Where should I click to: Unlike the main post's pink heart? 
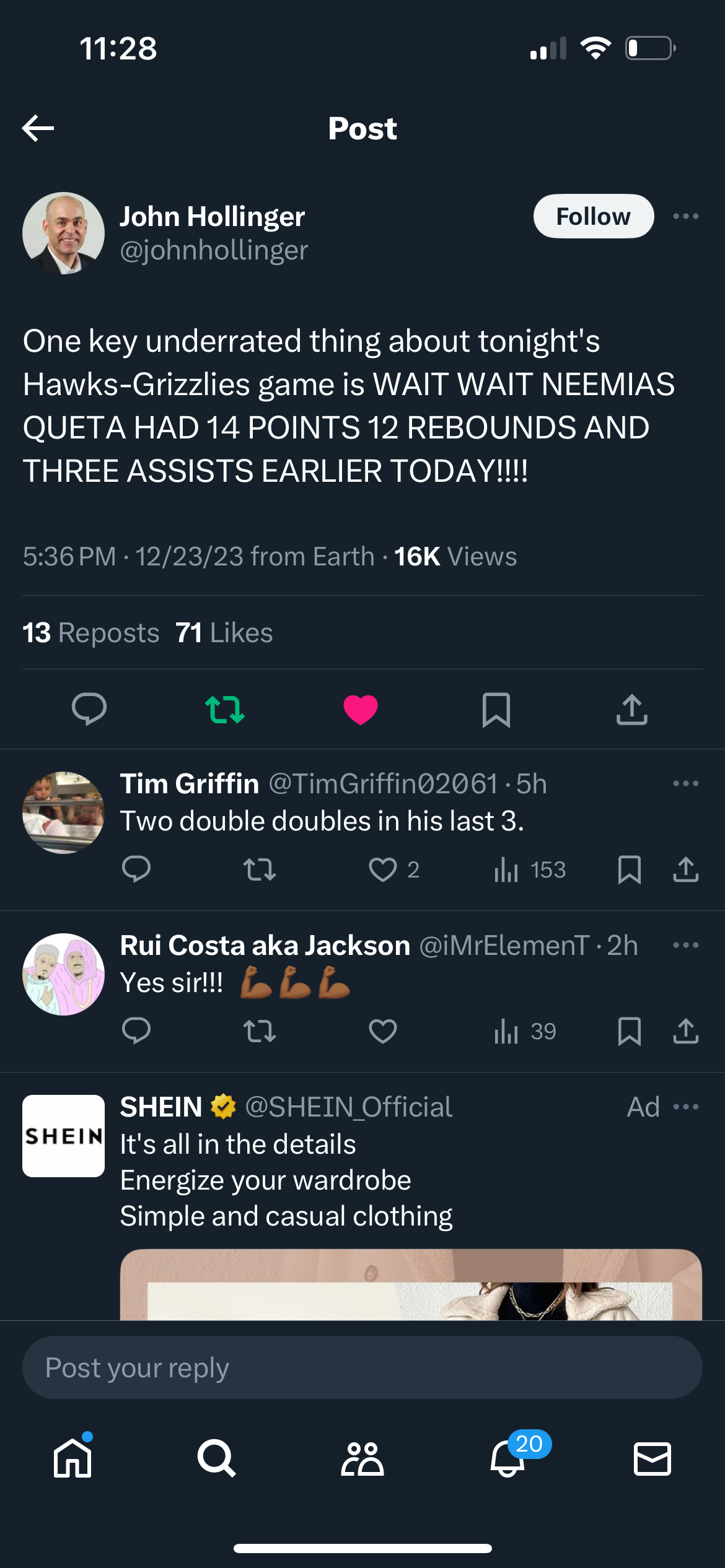click(x=361, y=710)
